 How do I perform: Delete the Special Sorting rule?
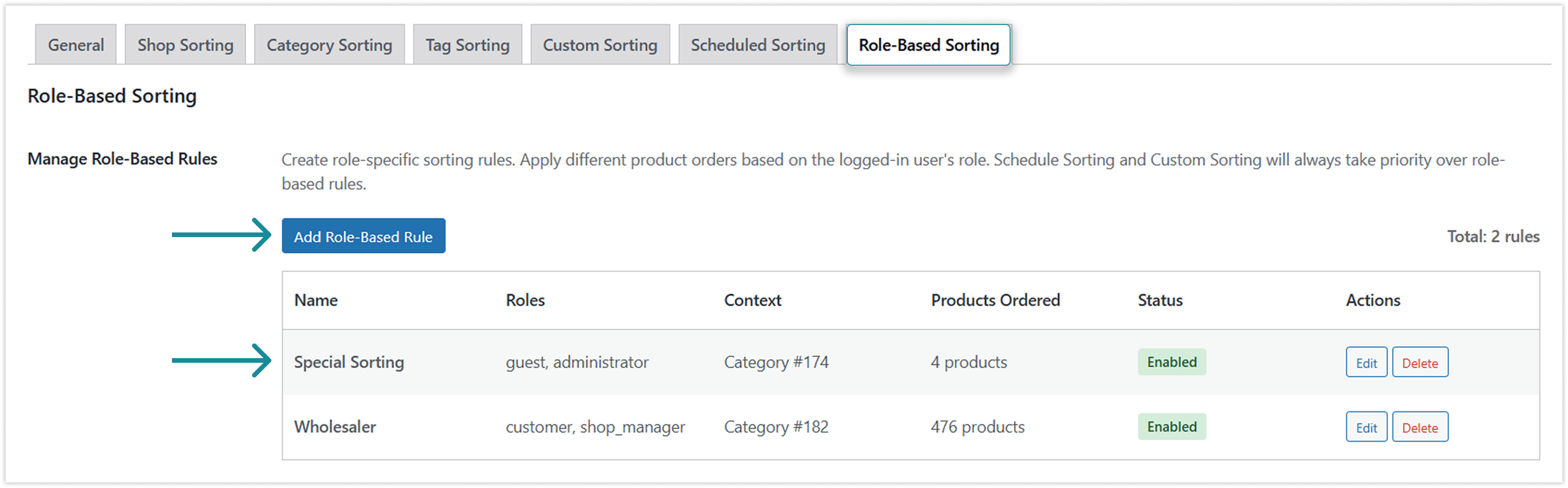pos(1420,363)
